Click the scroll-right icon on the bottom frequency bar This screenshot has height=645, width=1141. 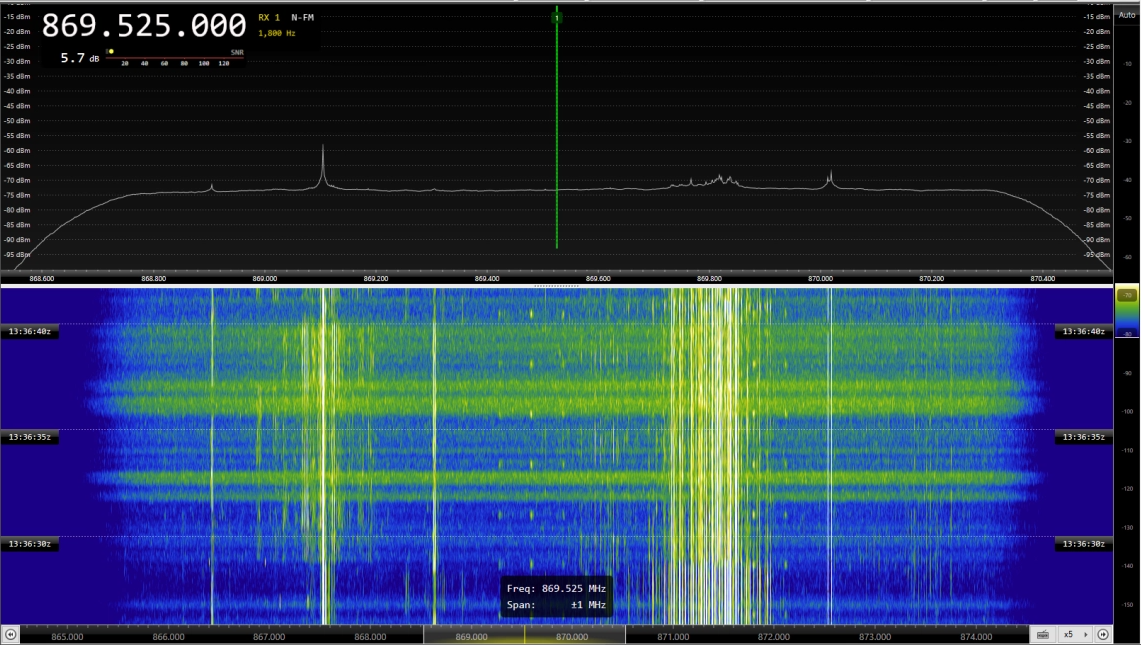[x=1103, y=635]
